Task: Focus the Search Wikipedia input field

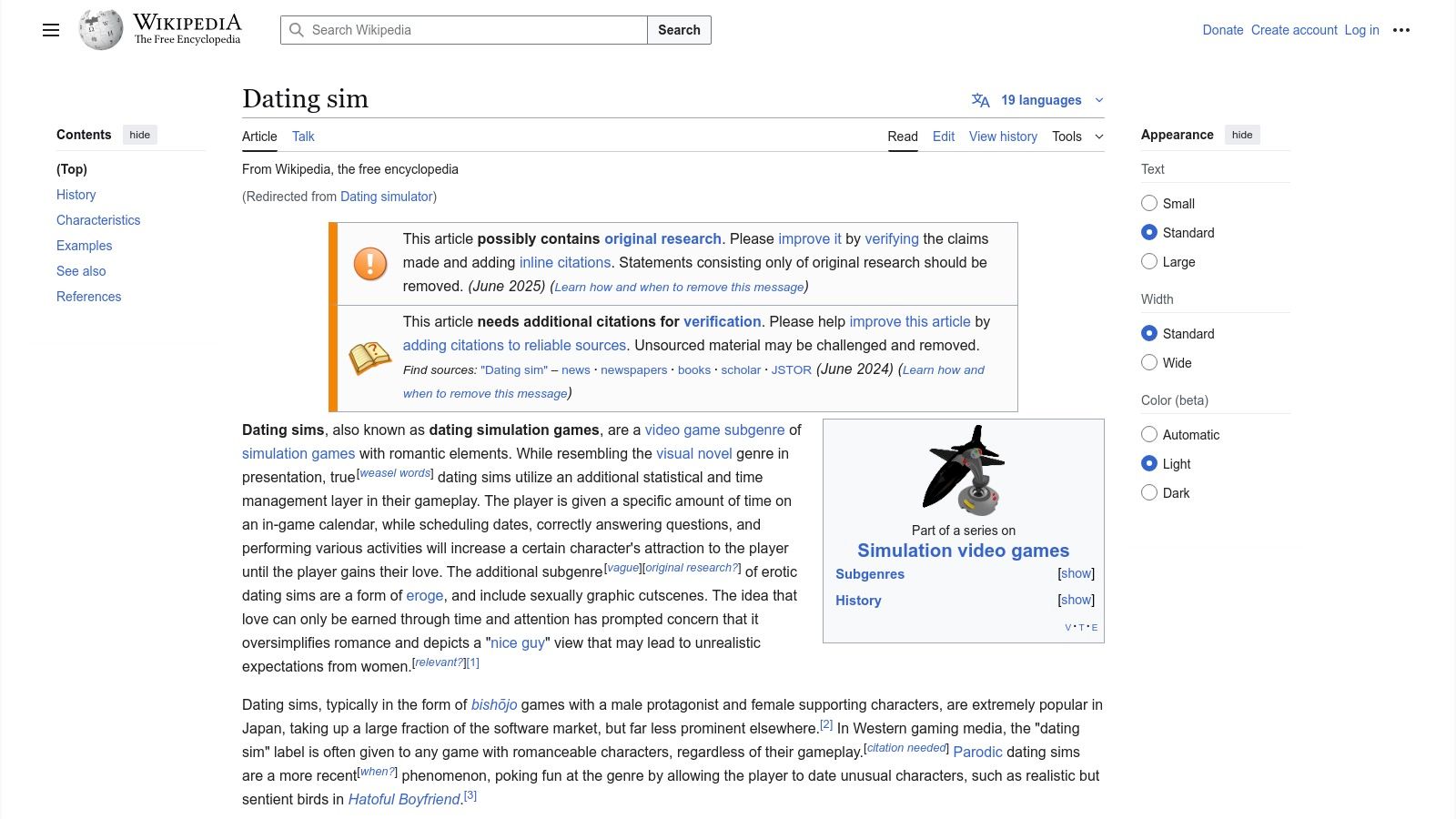Action: 464,30
